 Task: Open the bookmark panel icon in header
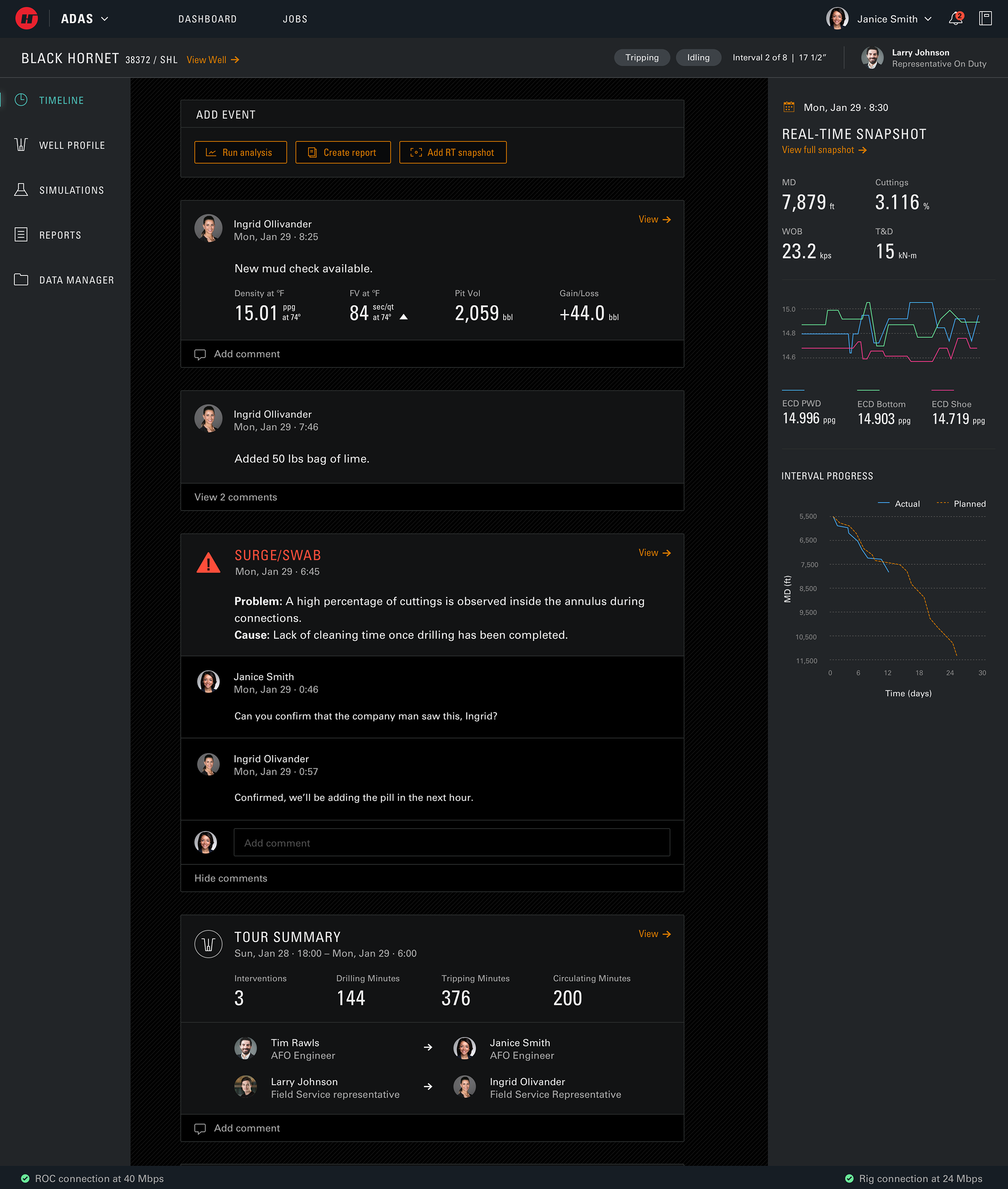point(985,19)
